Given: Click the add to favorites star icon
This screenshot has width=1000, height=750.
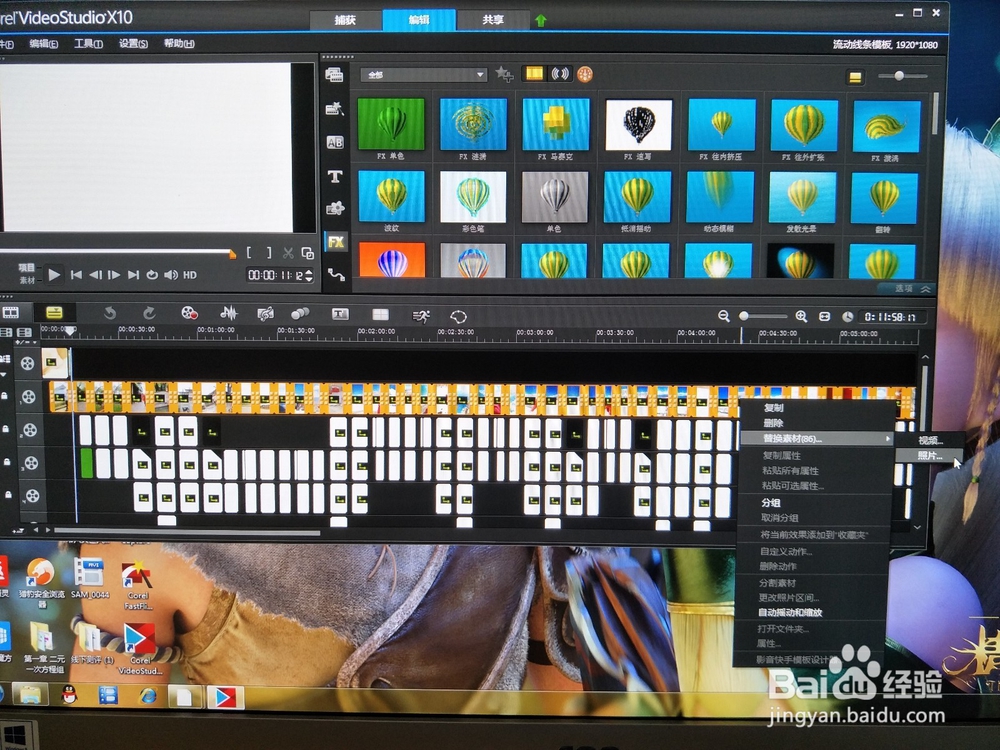Looking at the screenshot, I should [504, 75].
